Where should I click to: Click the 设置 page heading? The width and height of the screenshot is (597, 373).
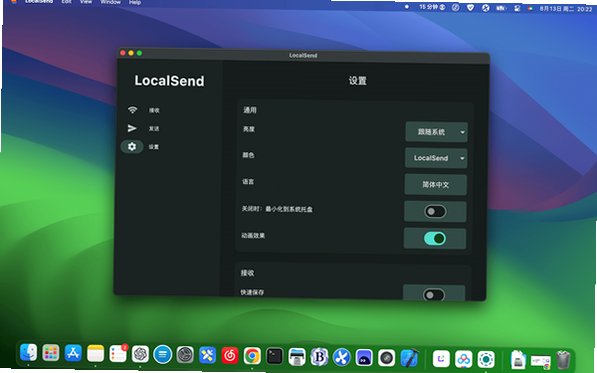357,81
